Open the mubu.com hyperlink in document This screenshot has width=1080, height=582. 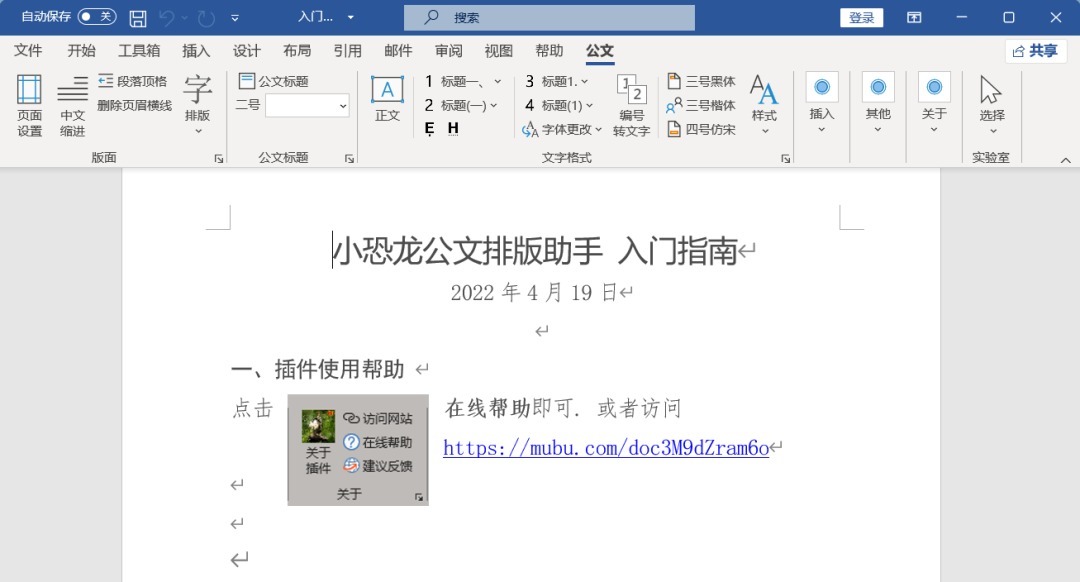point(606,448)
